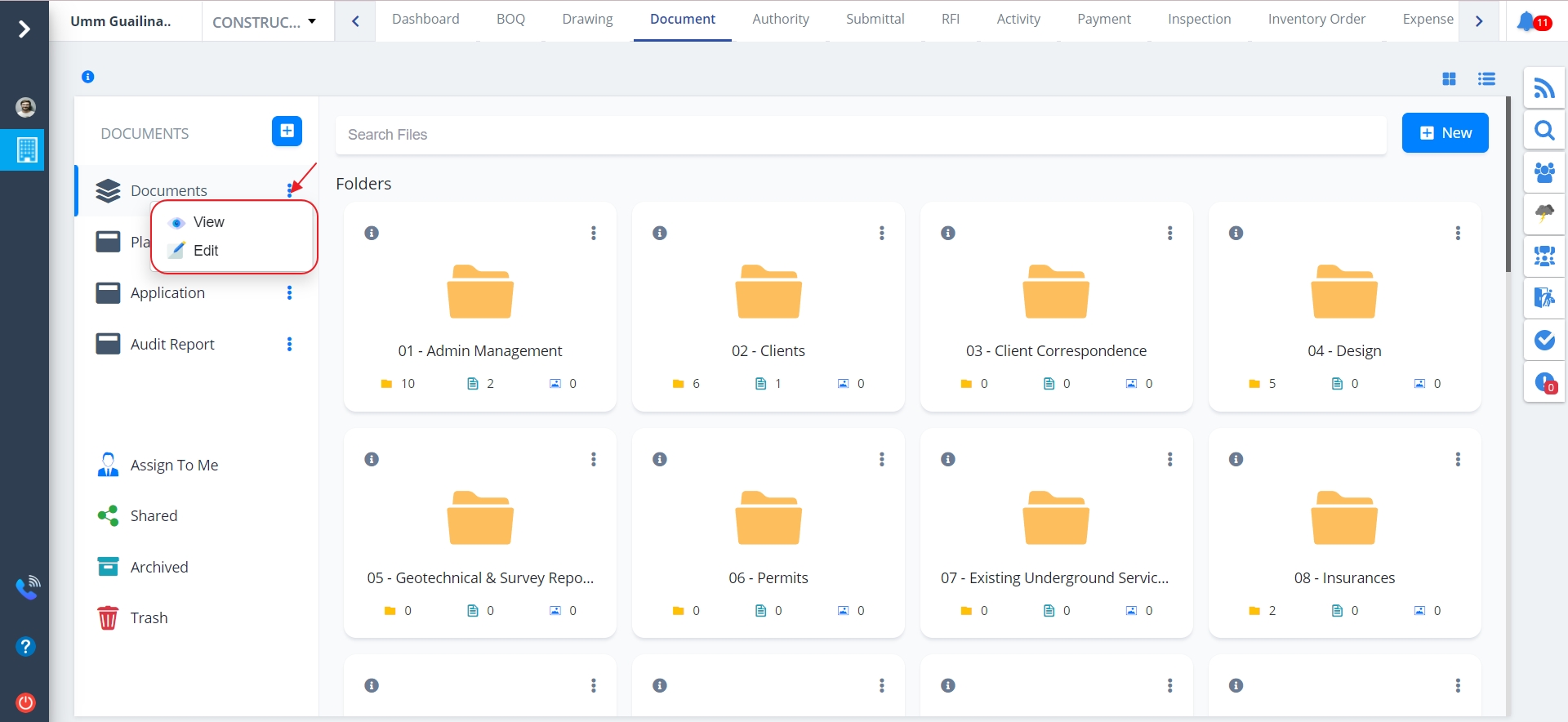
Task: Open the RSS feed icon in right sidebar
Action: click(1543, 88)
